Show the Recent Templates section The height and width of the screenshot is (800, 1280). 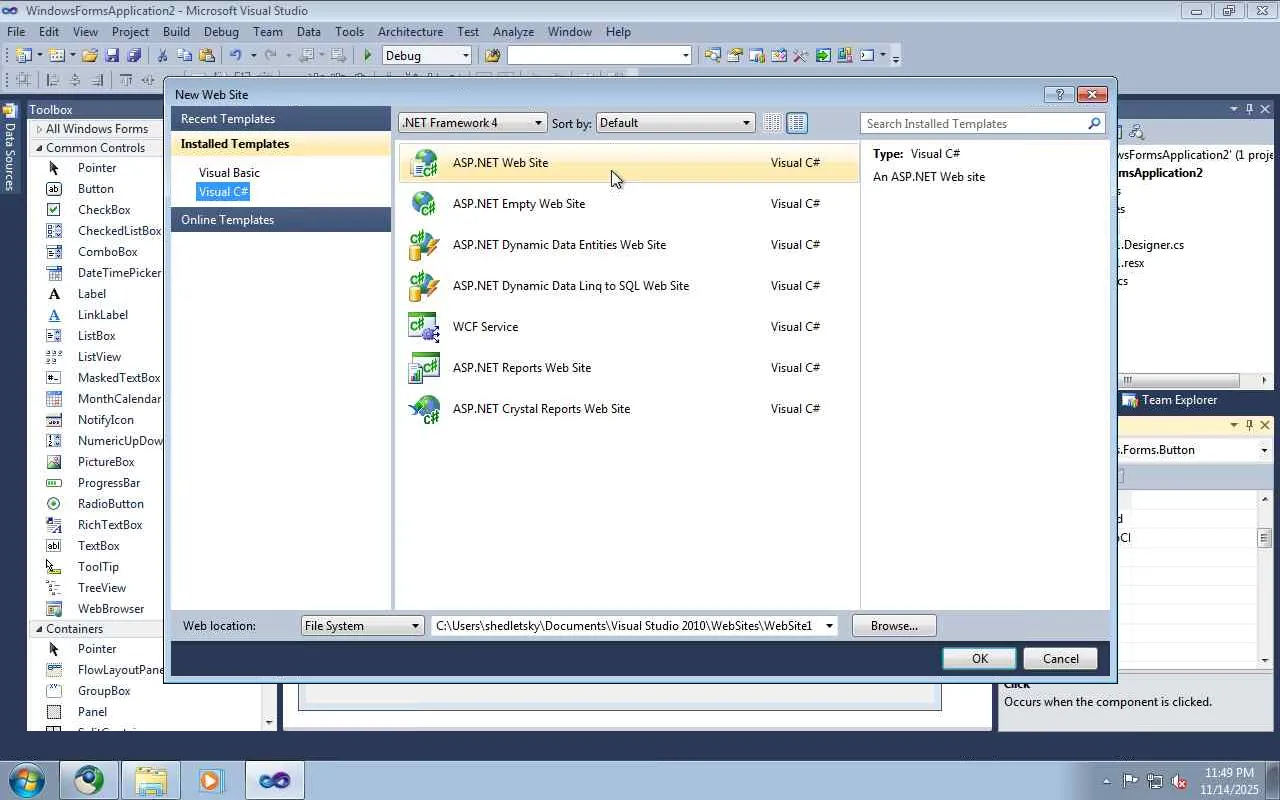[281, 119]
